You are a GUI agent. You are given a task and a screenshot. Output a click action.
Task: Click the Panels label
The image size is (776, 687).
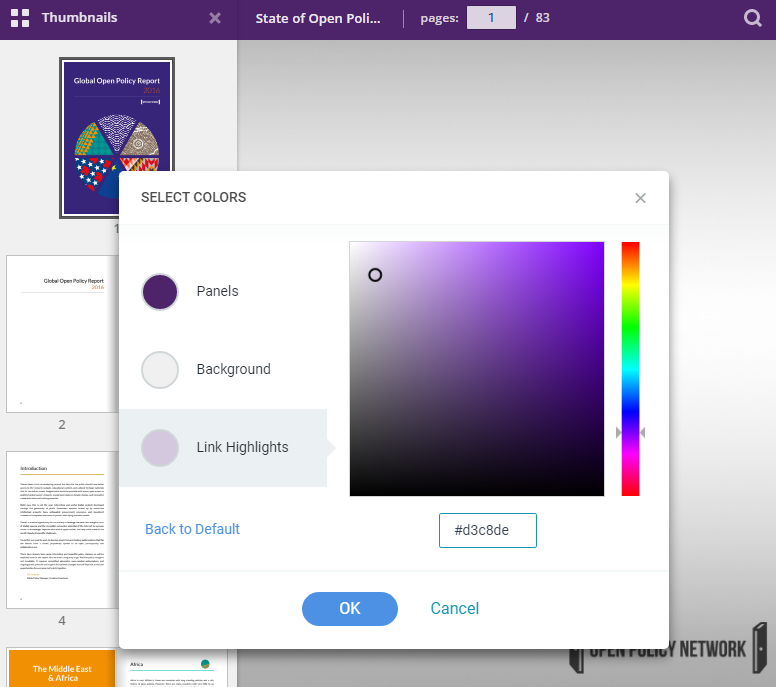coord(217,292)
